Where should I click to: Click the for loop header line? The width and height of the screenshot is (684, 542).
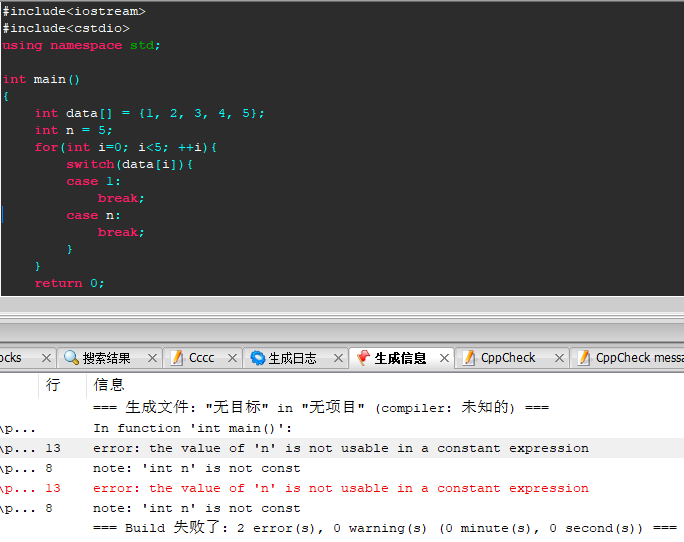click(126, 147)
